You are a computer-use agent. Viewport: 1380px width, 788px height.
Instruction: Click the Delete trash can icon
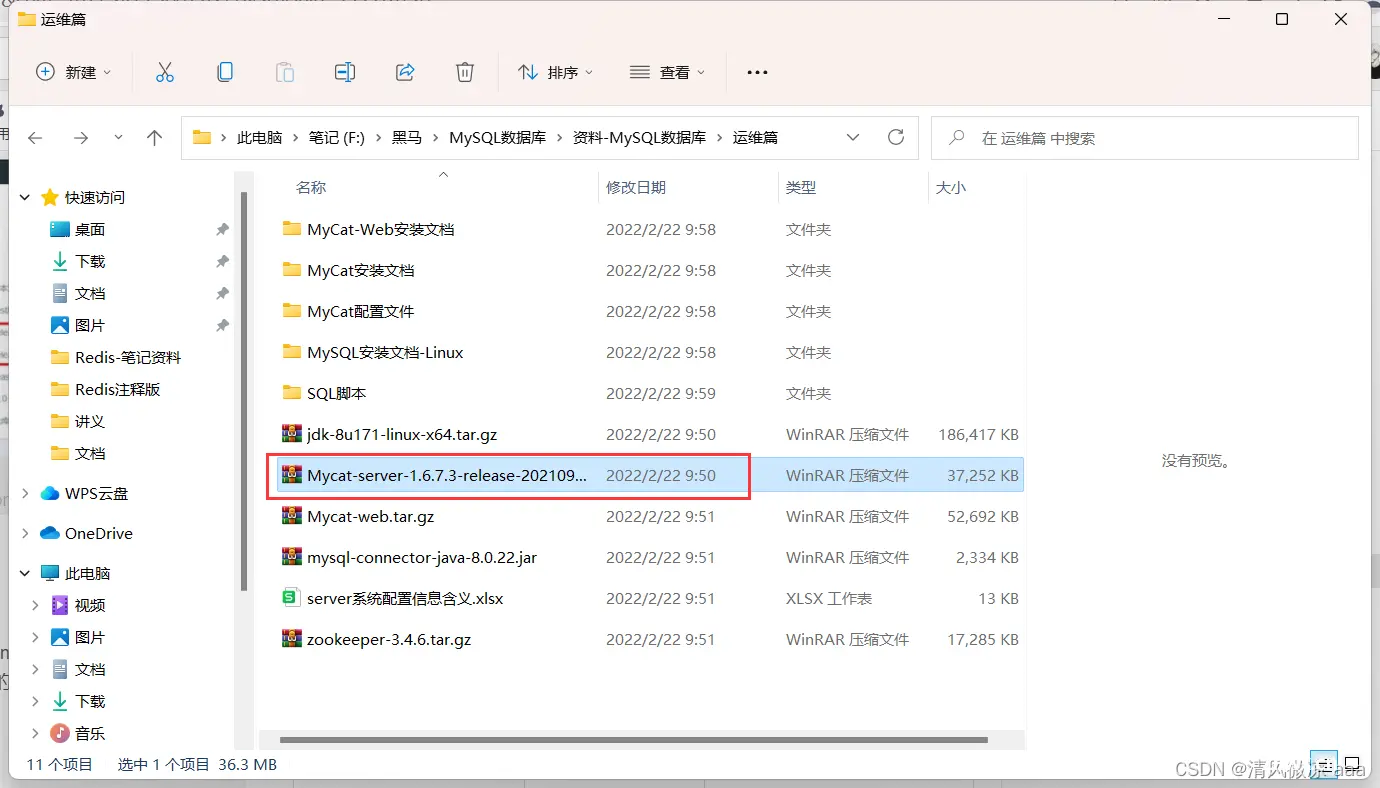pos(465,72)
